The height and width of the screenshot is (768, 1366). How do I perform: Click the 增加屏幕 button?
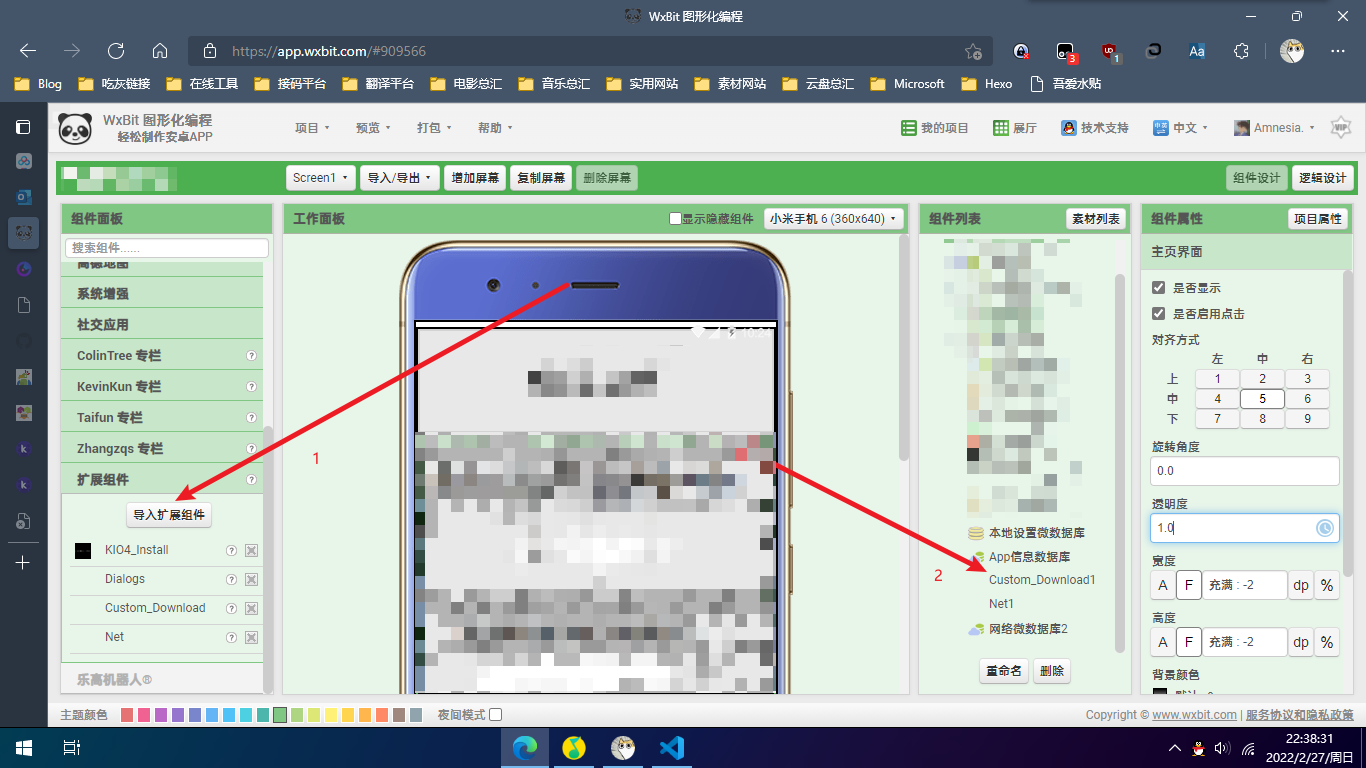(x=475, y=178)
